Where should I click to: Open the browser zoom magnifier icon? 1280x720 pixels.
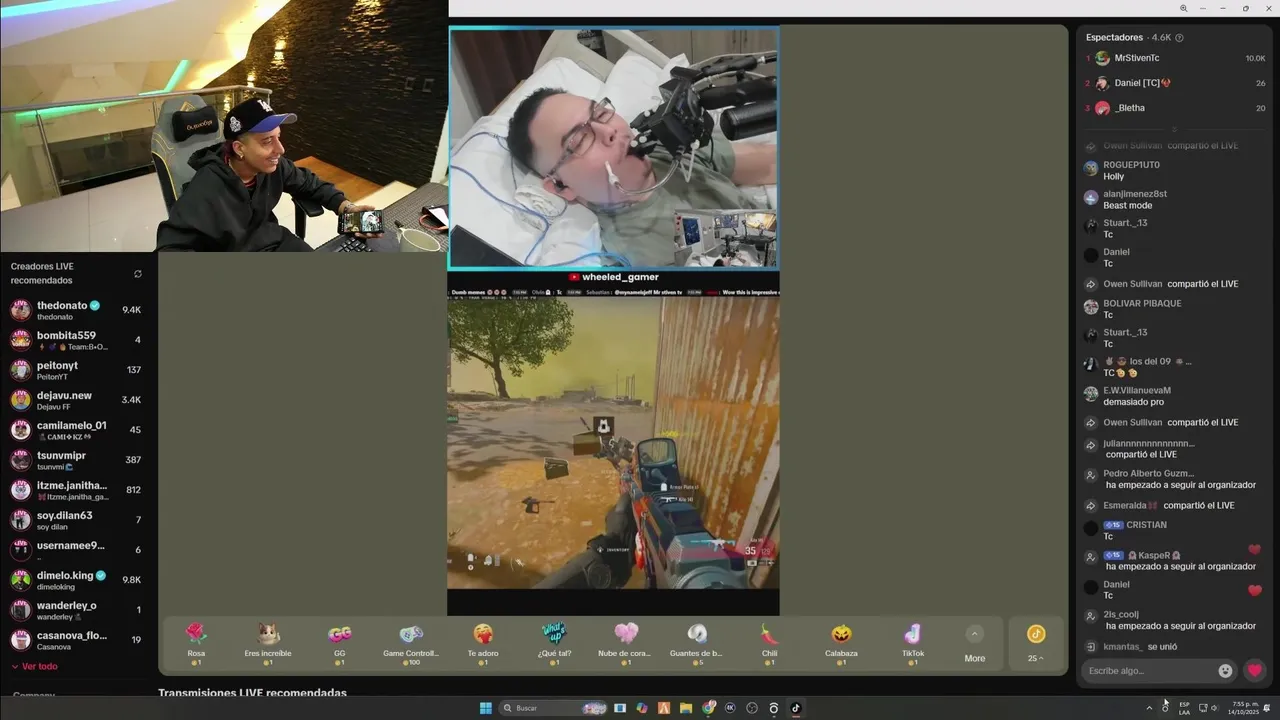1183,8
